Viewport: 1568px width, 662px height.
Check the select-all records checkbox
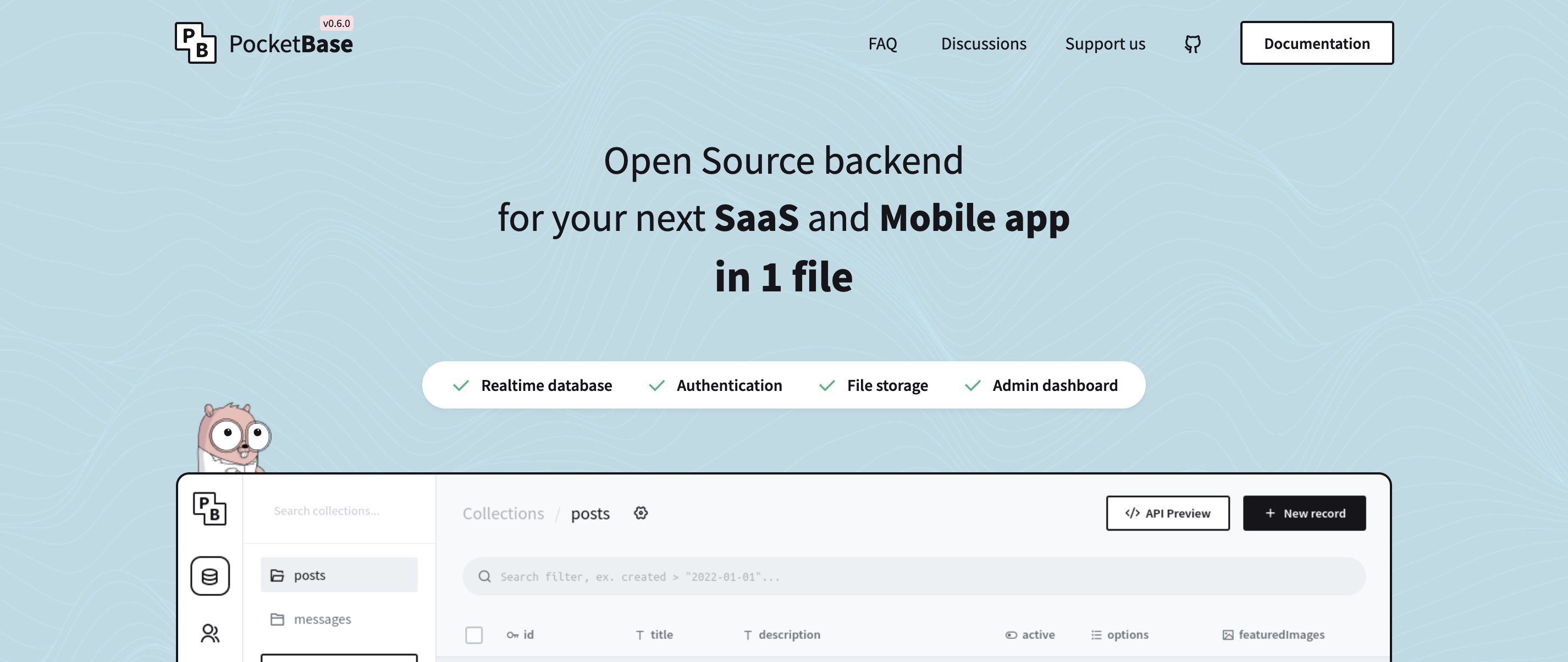point(473,635)
